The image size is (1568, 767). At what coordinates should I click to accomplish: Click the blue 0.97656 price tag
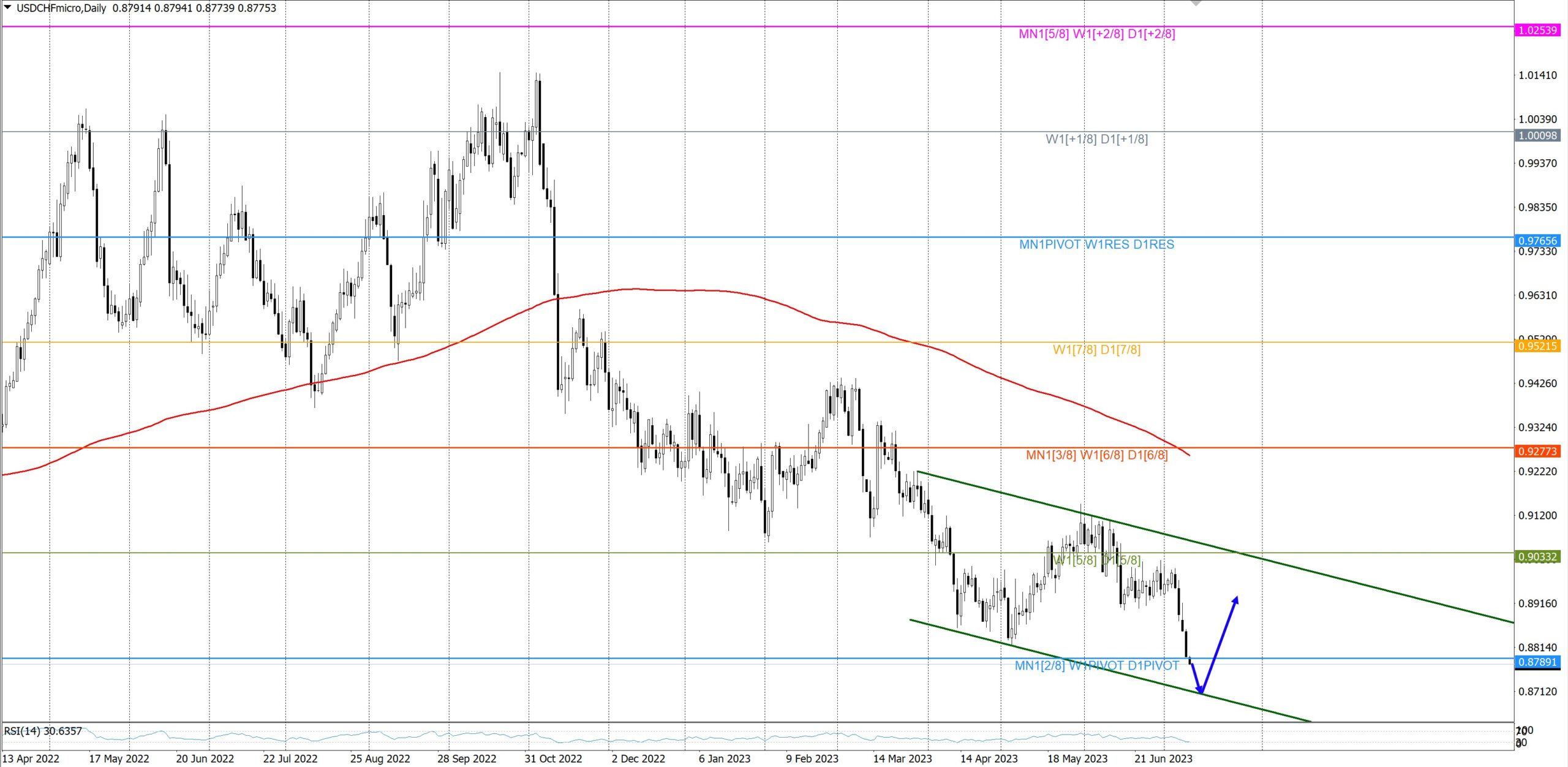[1537, 241]
